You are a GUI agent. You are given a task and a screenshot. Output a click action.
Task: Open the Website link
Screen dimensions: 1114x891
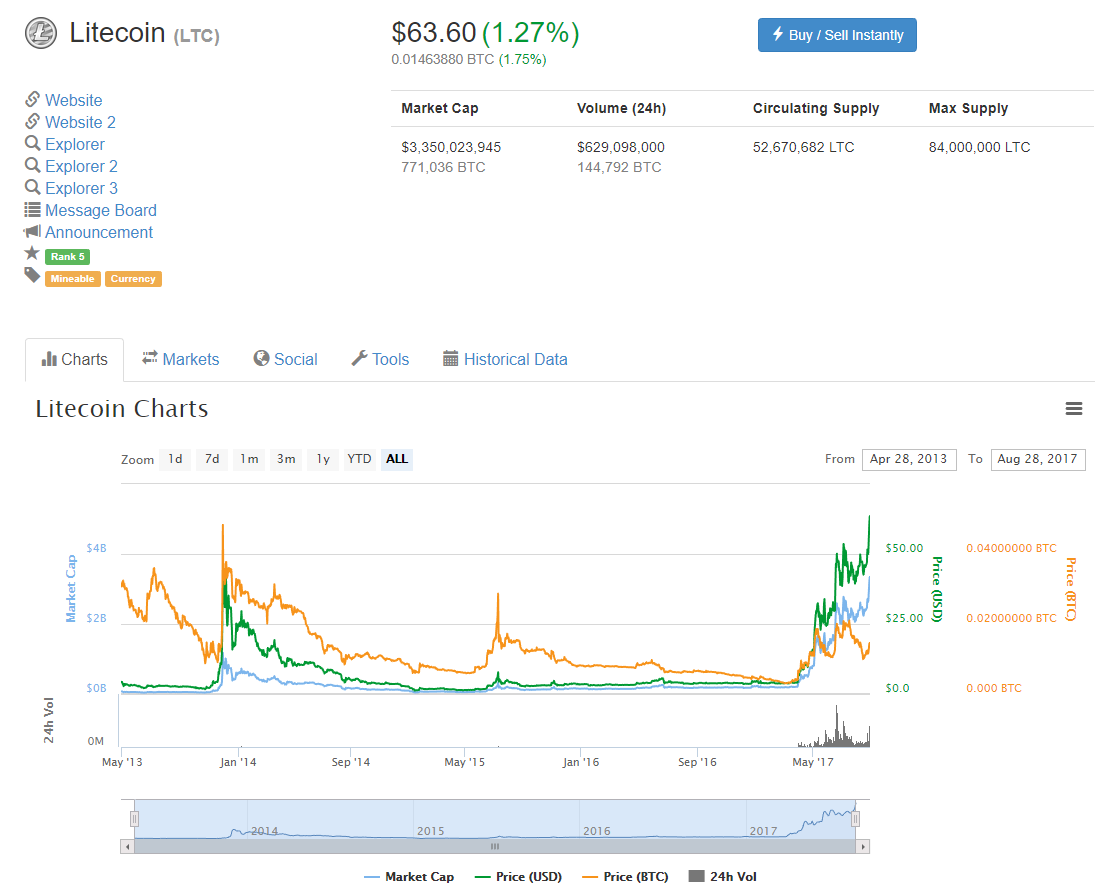74,100
